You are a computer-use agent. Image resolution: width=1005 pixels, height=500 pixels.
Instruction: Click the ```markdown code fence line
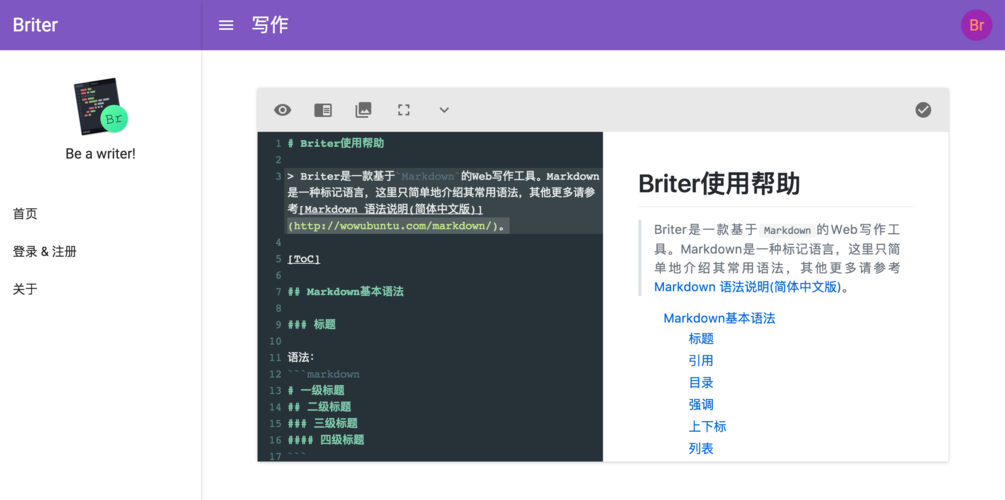pyautogui.click(x=324, y=374)
